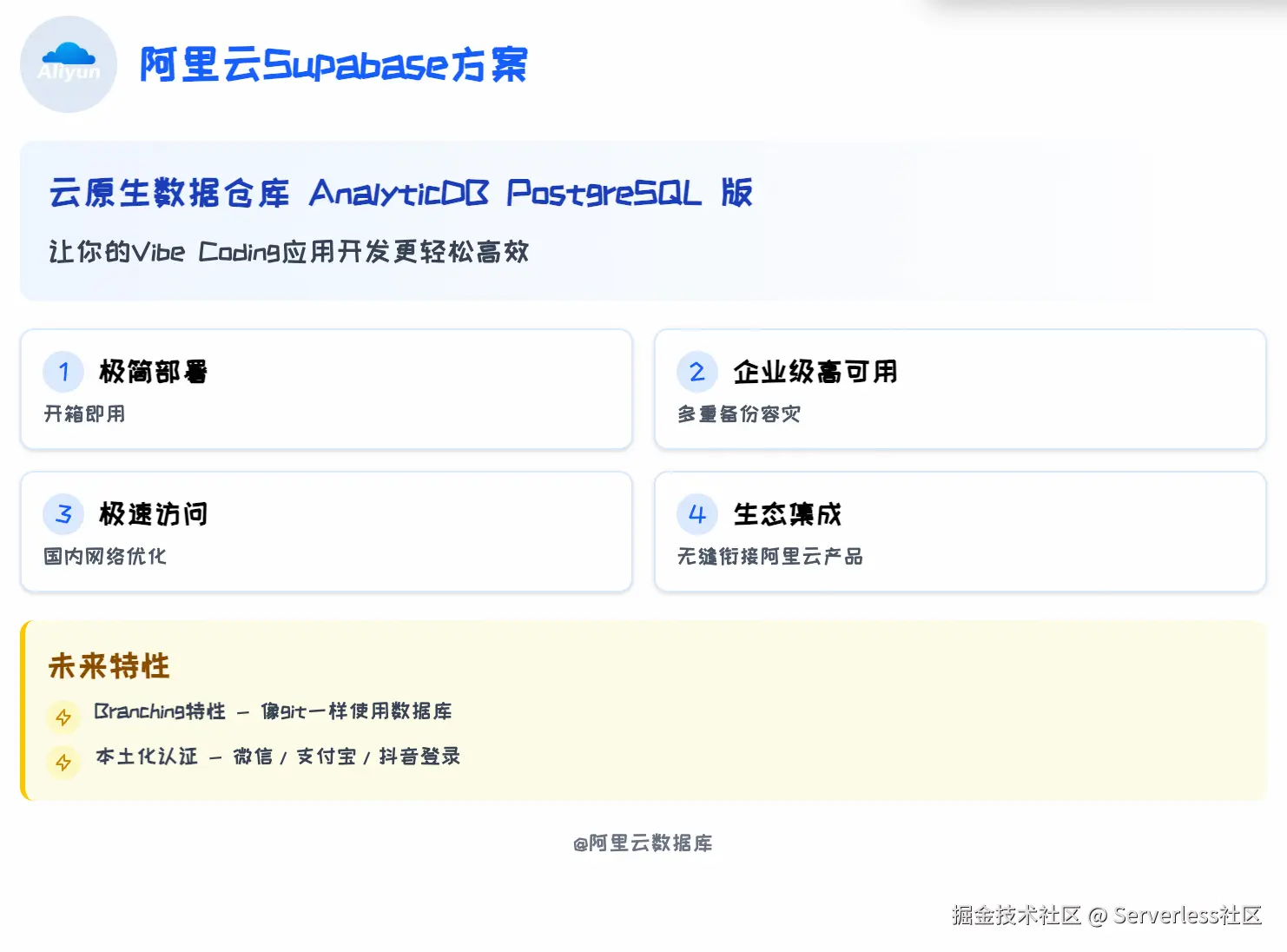Click the Aliyun cloud logo icon

pyautogui.click(x=69, y=64)
